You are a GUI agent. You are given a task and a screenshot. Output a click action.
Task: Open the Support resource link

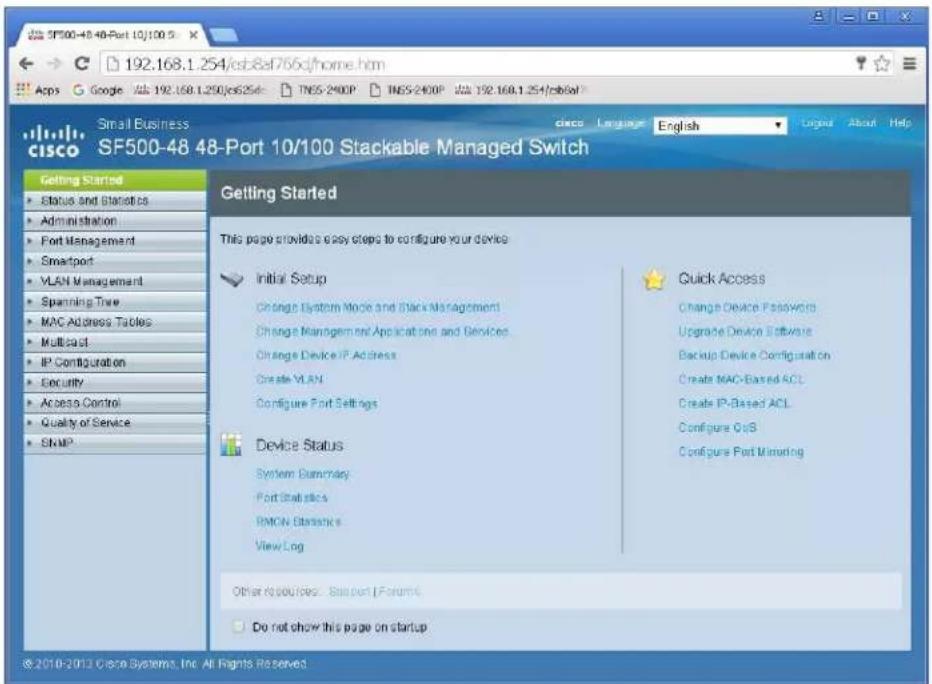pyautogui.click(x=350, y=591)
